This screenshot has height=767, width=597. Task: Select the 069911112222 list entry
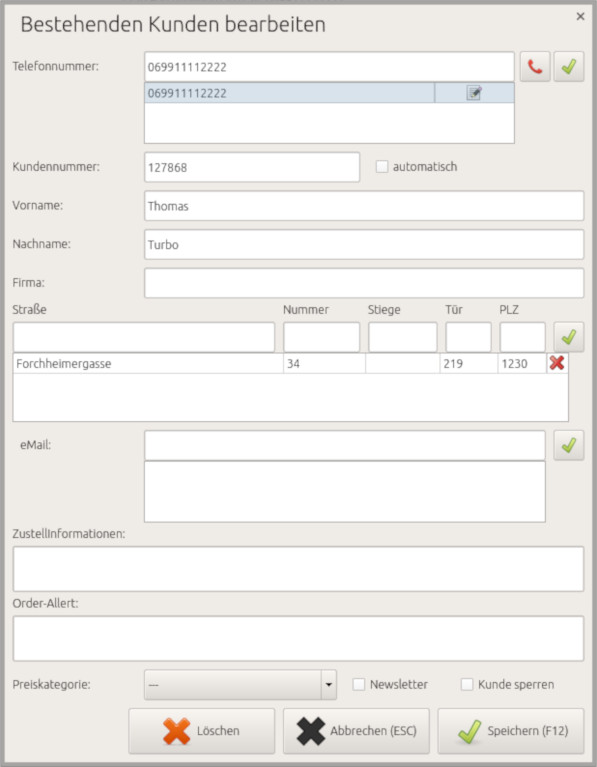coord(289,93)
